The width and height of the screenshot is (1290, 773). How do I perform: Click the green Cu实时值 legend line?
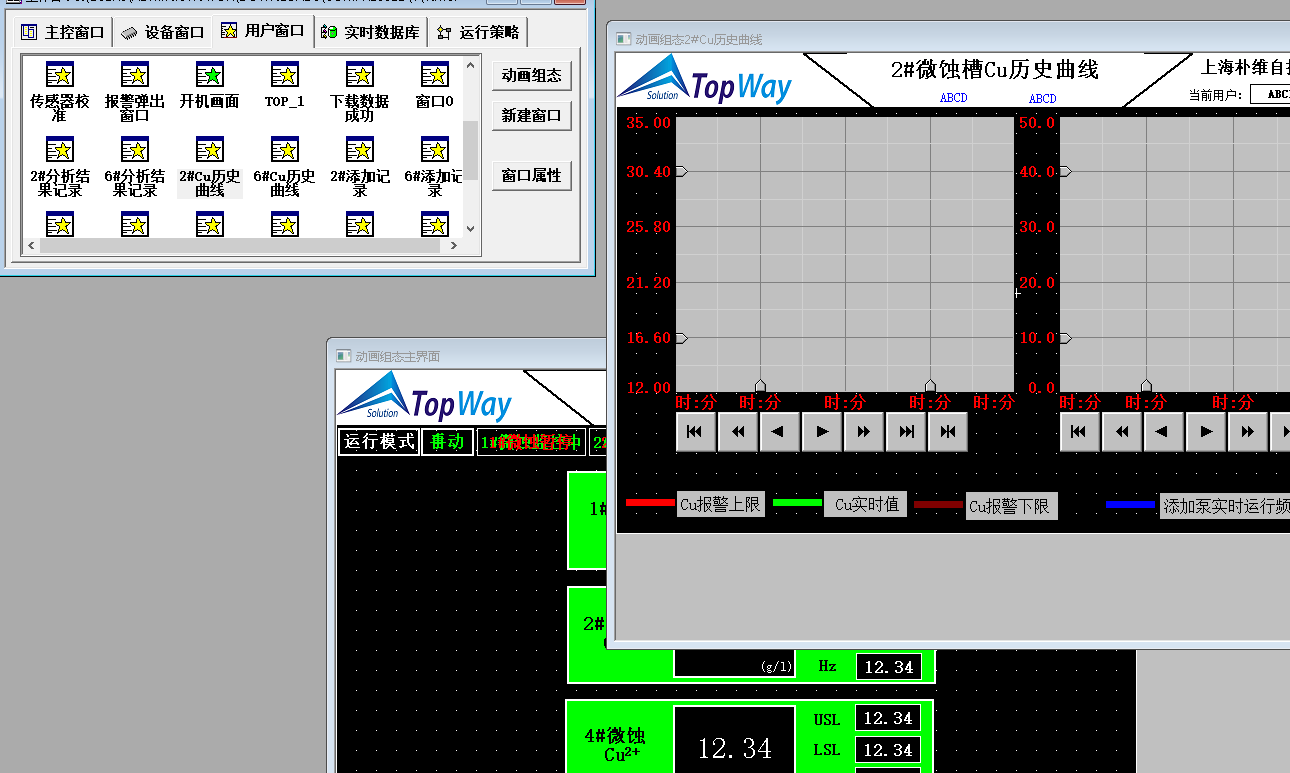[797, 502]
